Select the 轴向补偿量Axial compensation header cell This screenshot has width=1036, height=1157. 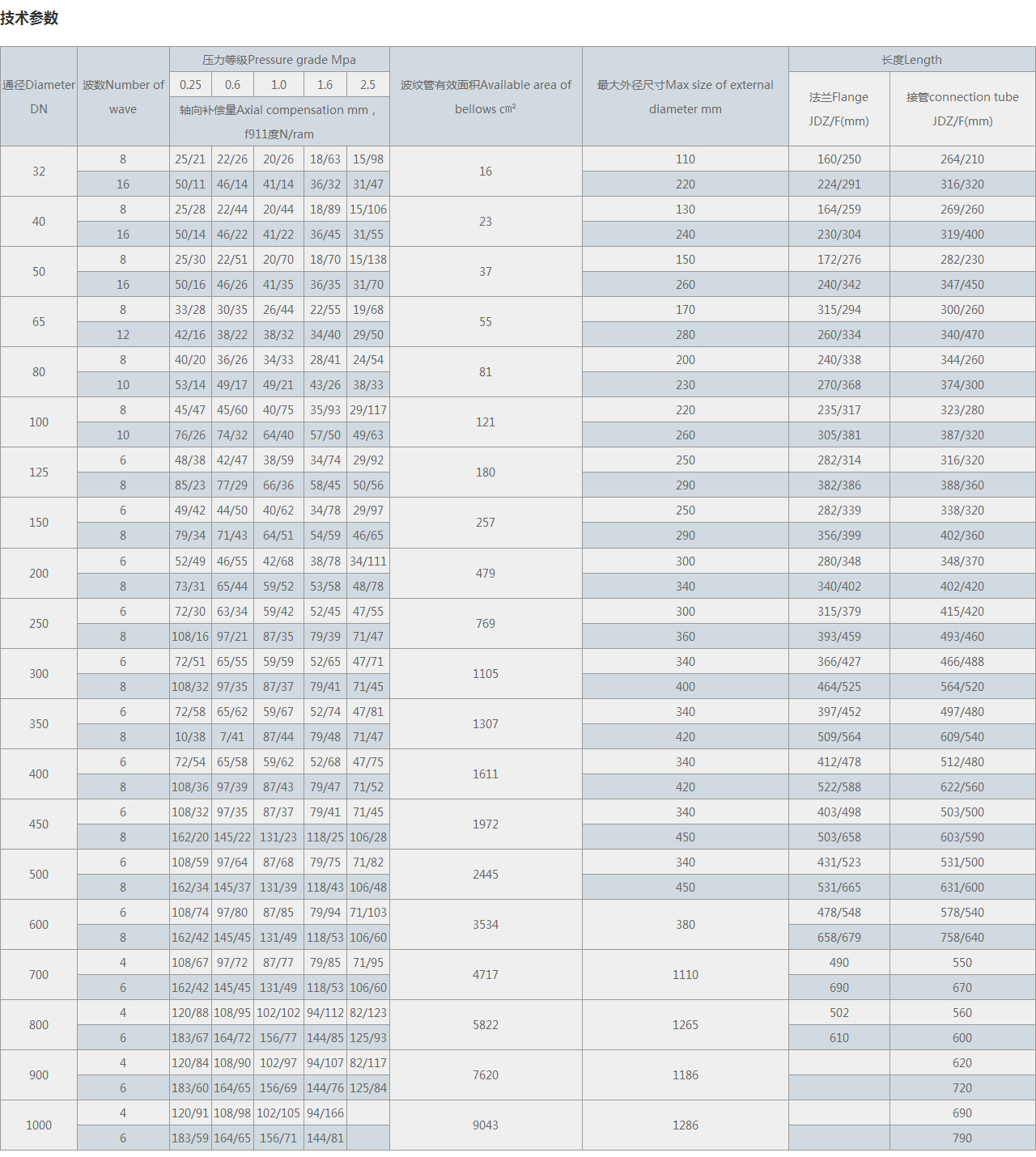click(x=279, y=121)
